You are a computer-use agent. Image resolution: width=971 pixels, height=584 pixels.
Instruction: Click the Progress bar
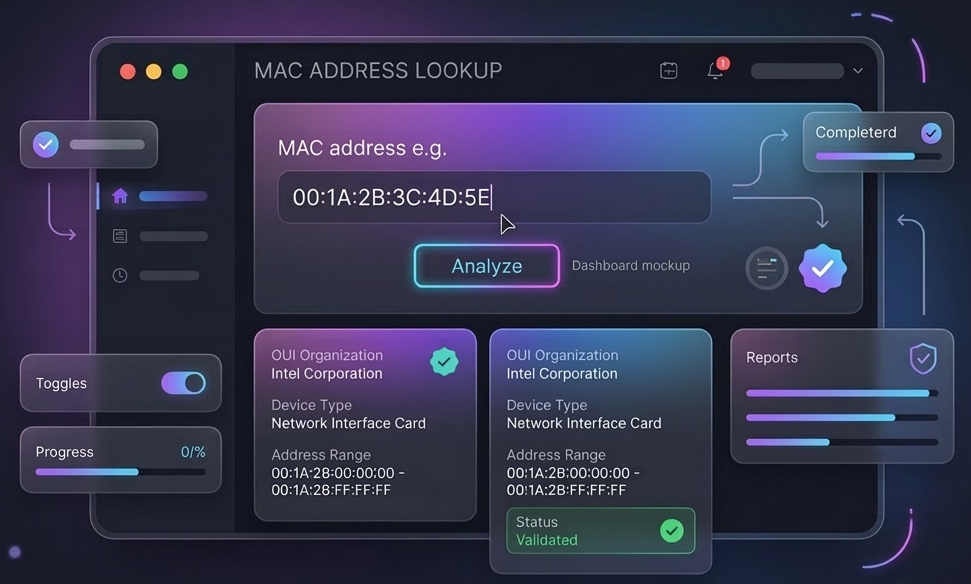click(x=120, y=472)
